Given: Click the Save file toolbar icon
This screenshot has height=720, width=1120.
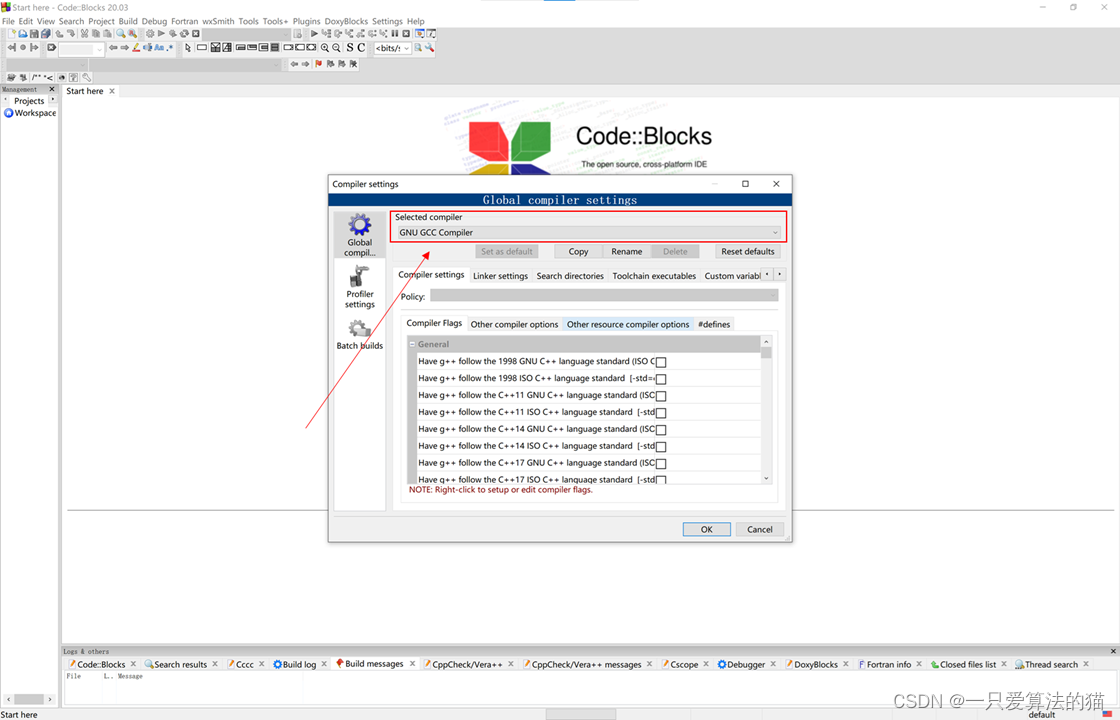Looking at the screenshot, I should [x=34, y=34].
